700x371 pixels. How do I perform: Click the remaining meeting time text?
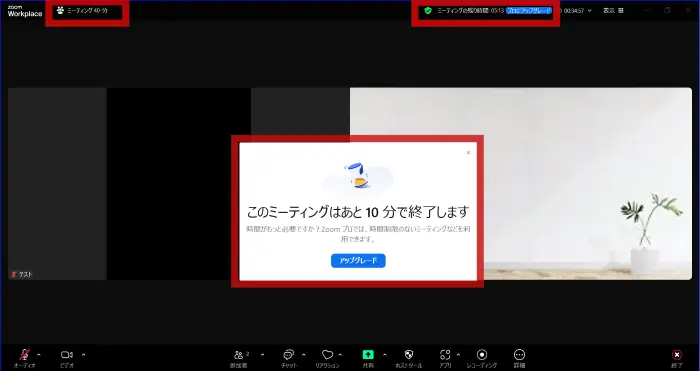[x=470, y=11]
